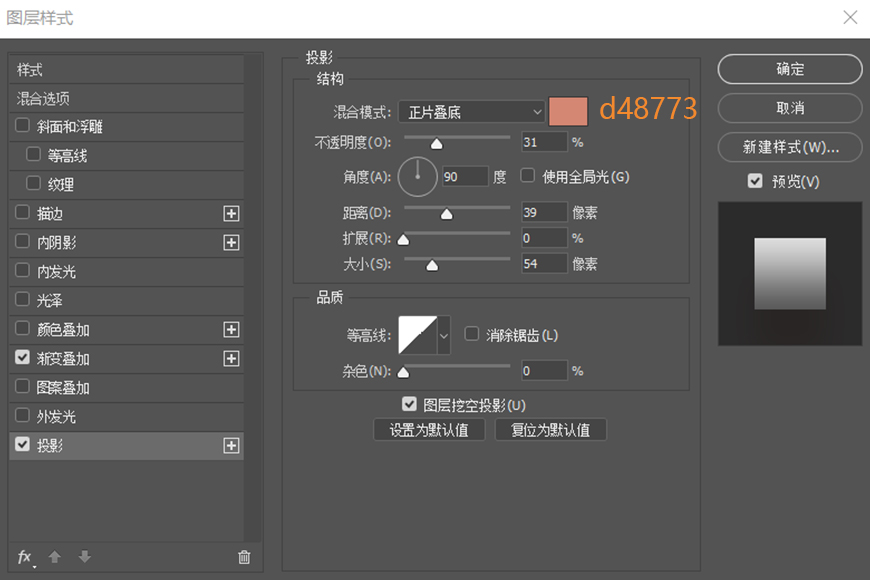Viewport: 870px width, 580px height.
Task: Click the 确定 button to confirm
Action: tap(789, 69)
